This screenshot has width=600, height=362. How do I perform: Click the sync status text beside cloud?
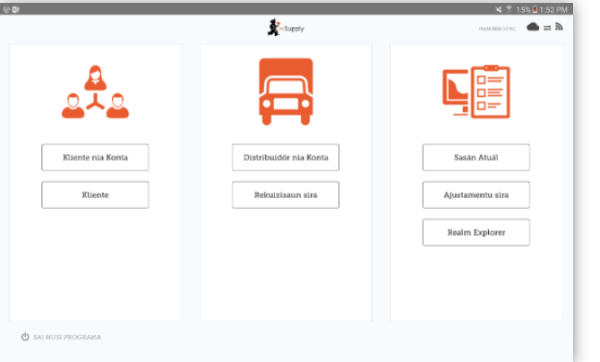pos(497,29)
